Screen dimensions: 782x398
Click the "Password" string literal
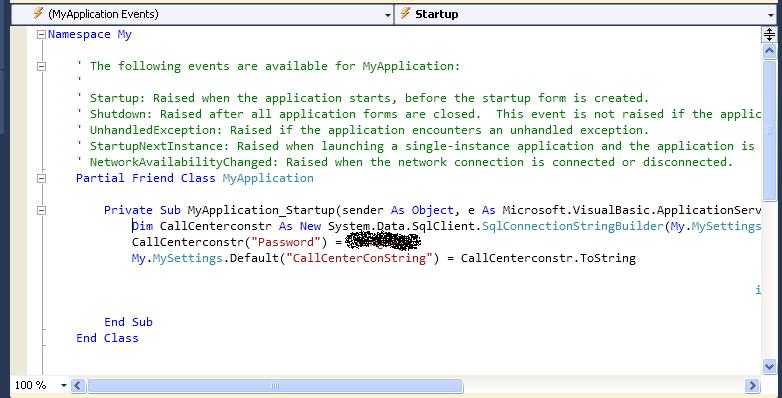pos(285,242)
